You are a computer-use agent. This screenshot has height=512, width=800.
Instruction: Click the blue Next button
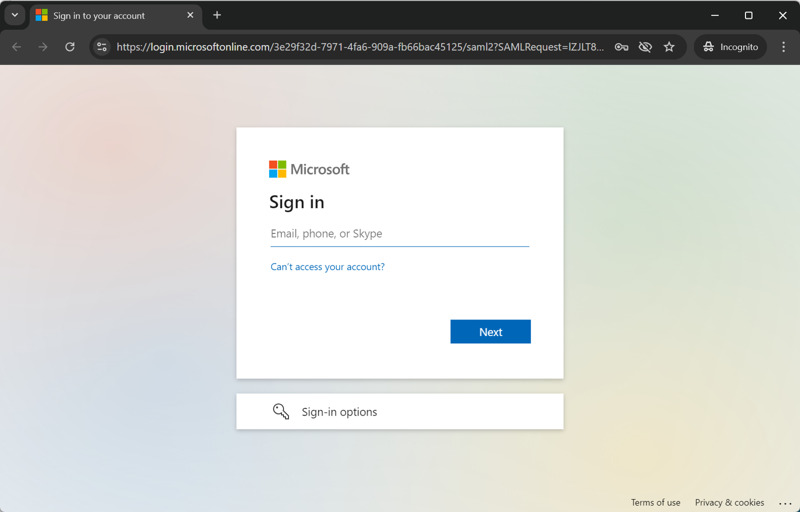[x=490, y=331]
